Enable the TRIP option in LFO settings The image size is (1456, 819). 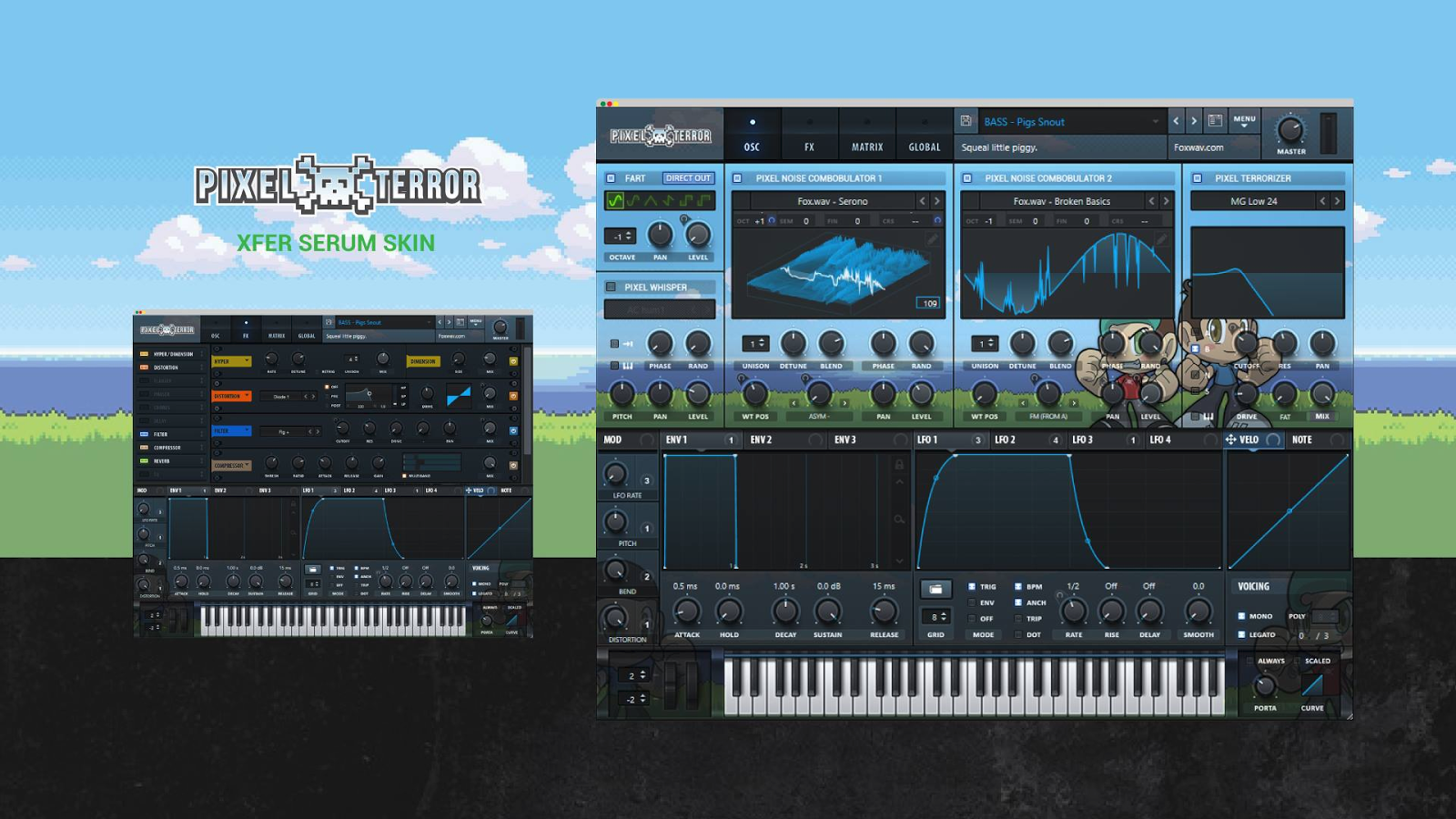pyautogui.click(x=1017, y=618)
